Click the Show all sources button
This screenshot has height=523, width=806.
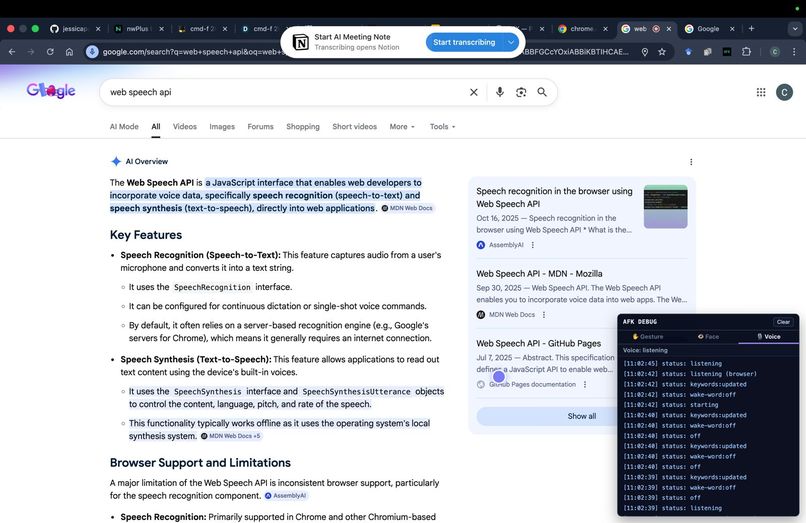tap(581, 416)
